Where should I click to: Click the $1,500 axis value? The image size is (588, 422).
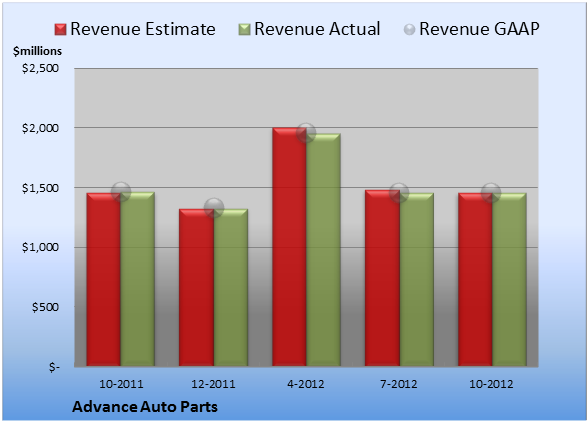40,188
